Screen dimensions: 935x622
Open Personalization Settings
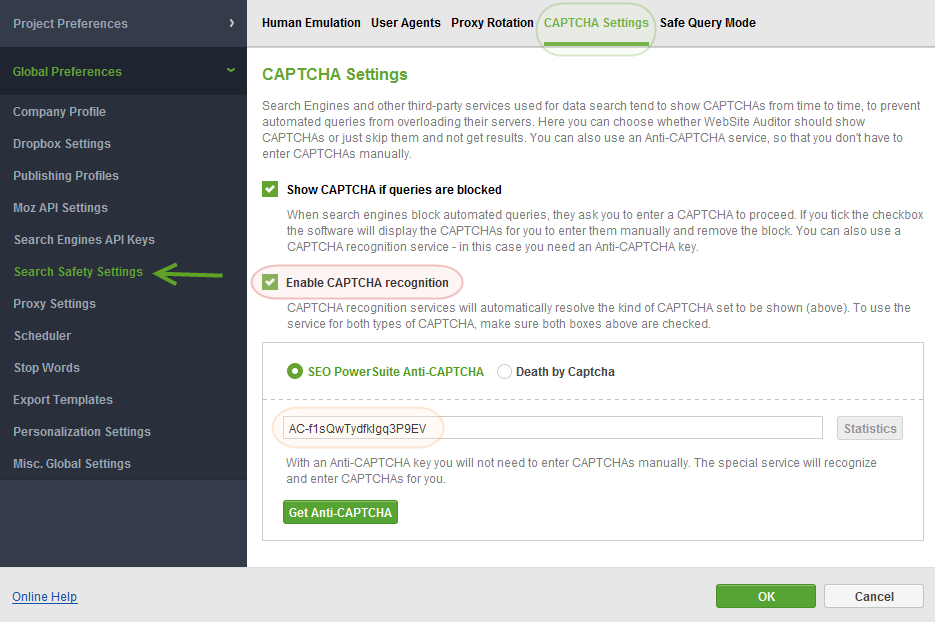[x=82, y=432]
